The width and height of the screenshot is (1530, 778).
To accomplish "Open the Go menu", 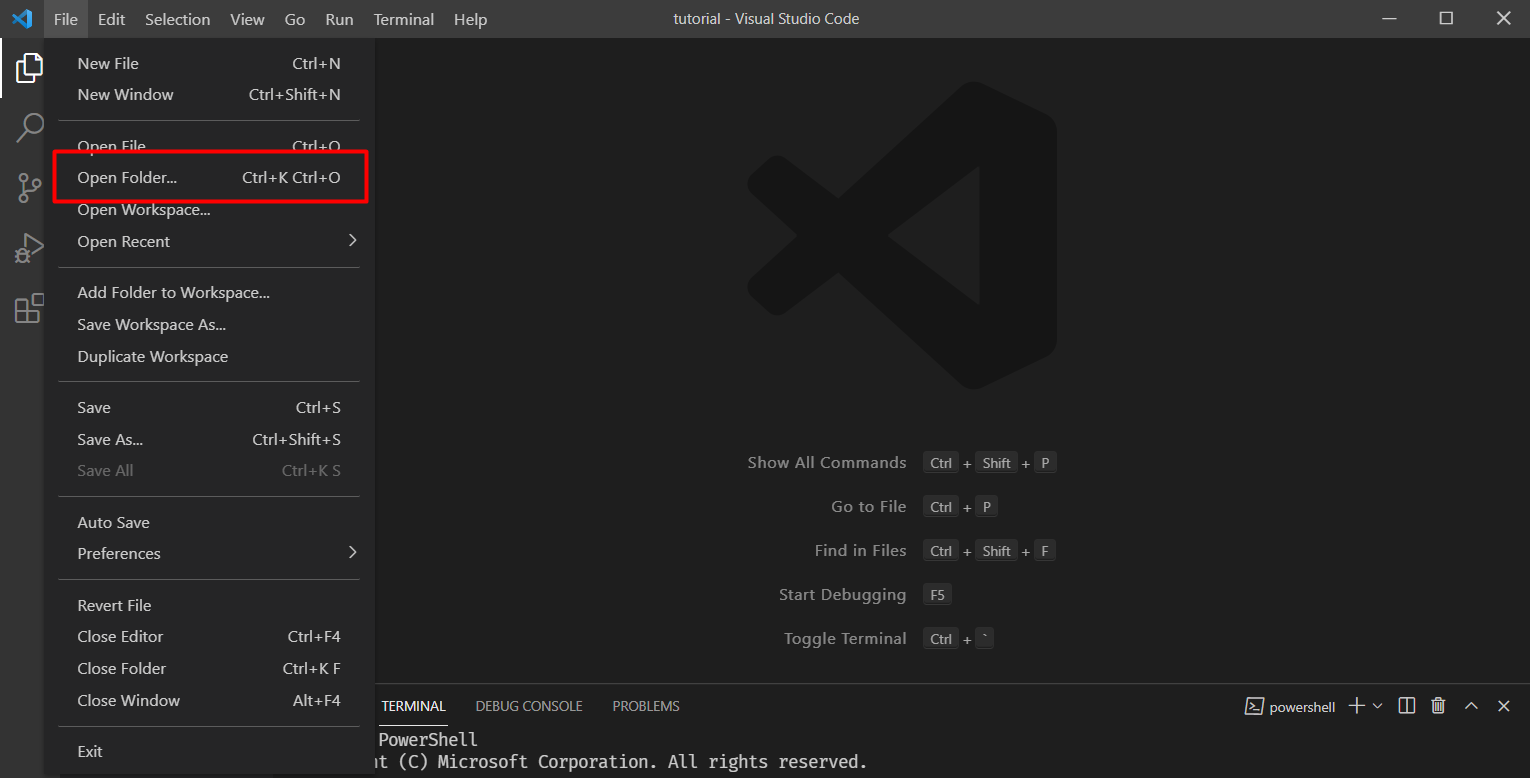I will pyautogui.click(x=295, y=19).
